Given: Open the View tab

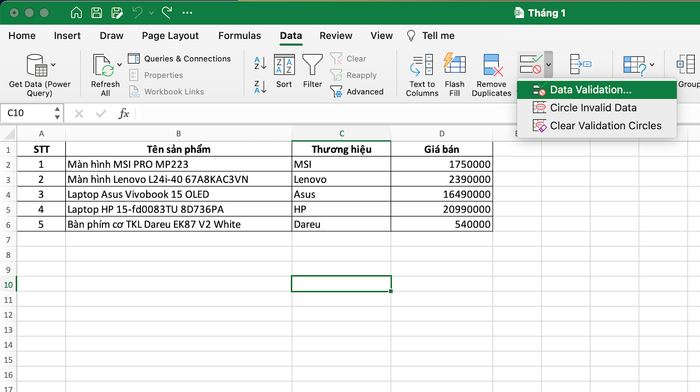Looking at the screenshot, I should click(381, 36).
